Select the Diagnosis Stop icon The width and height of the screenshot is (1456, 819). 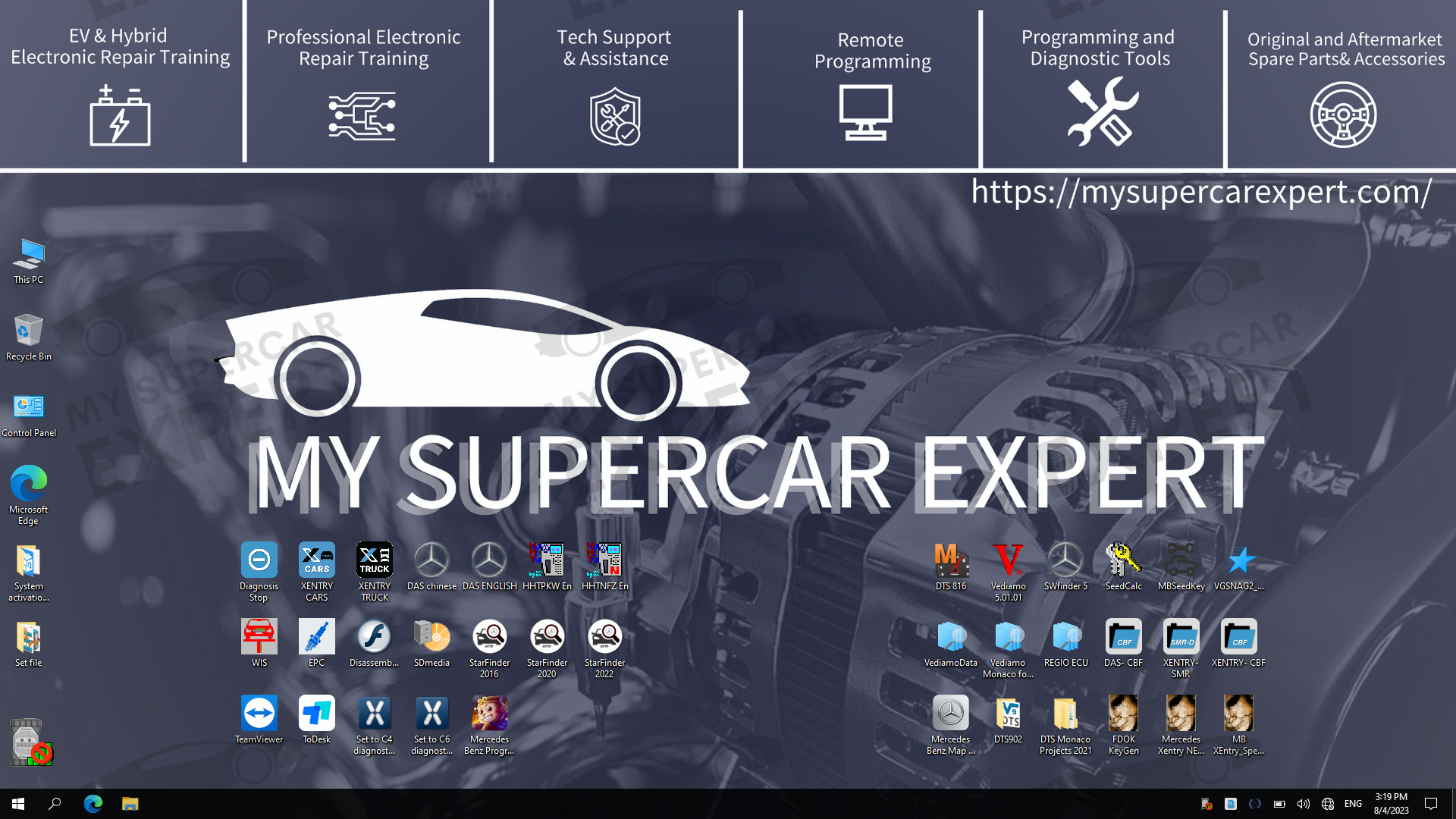[259, 561]
